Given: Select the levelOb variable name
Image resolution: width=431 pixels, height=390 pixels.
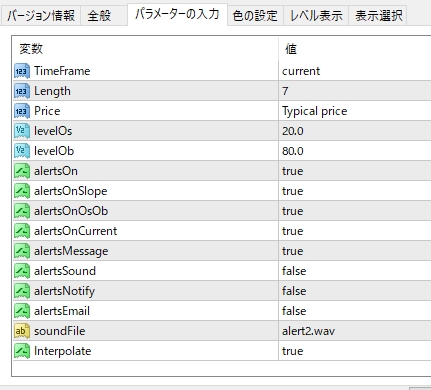Looking at the screenshot, I should coord(54,151).
